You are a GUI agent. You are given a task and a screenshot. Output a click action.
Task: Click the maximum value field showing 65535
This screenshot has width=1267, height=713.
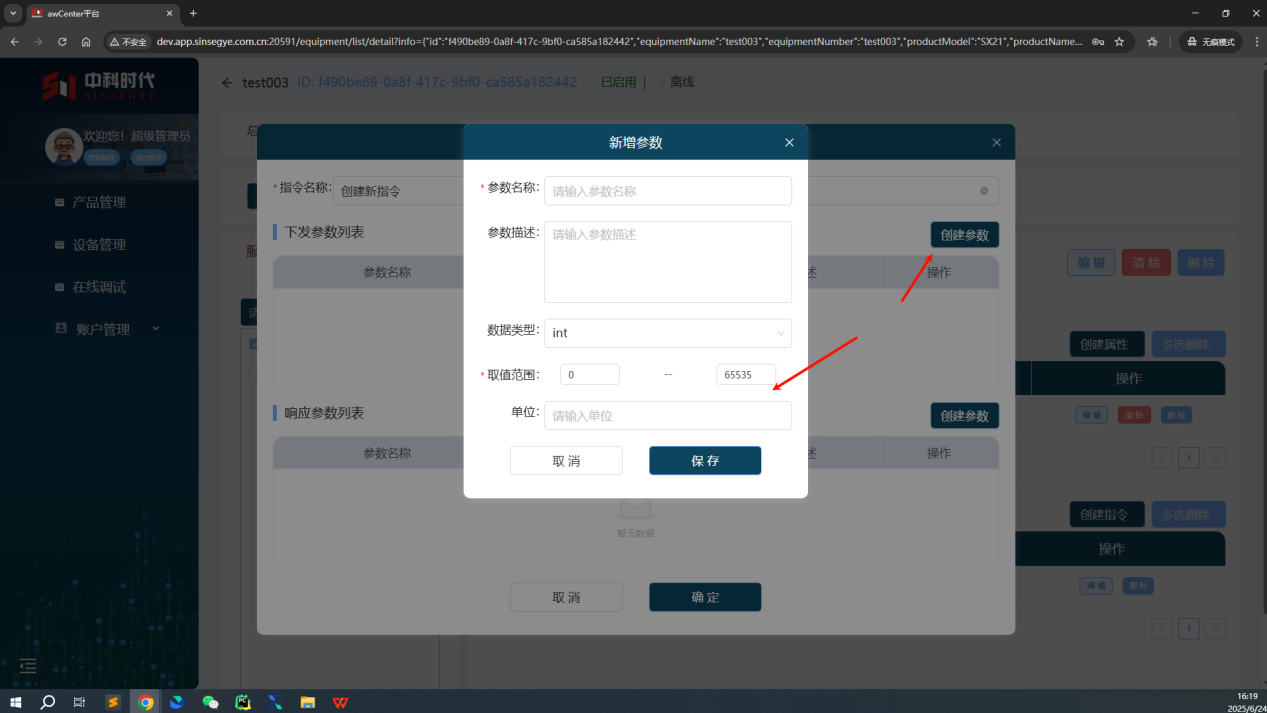click(x=745, y=375)
